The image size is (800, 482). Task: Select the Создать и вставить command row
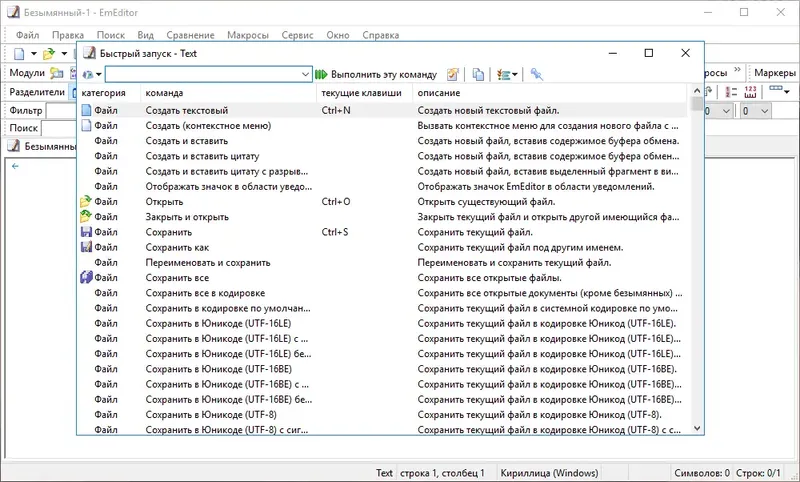pyautogui.click(x=382, y=141)
